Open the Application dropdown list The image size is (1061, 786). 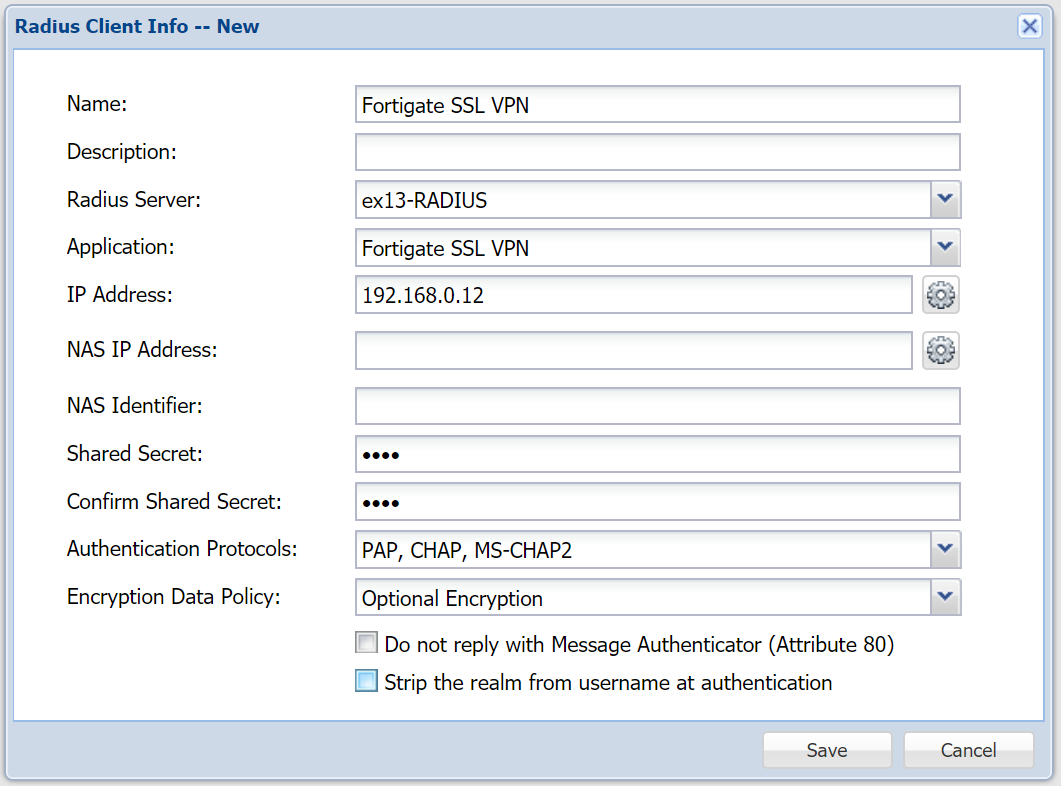(x=945, y=247)
